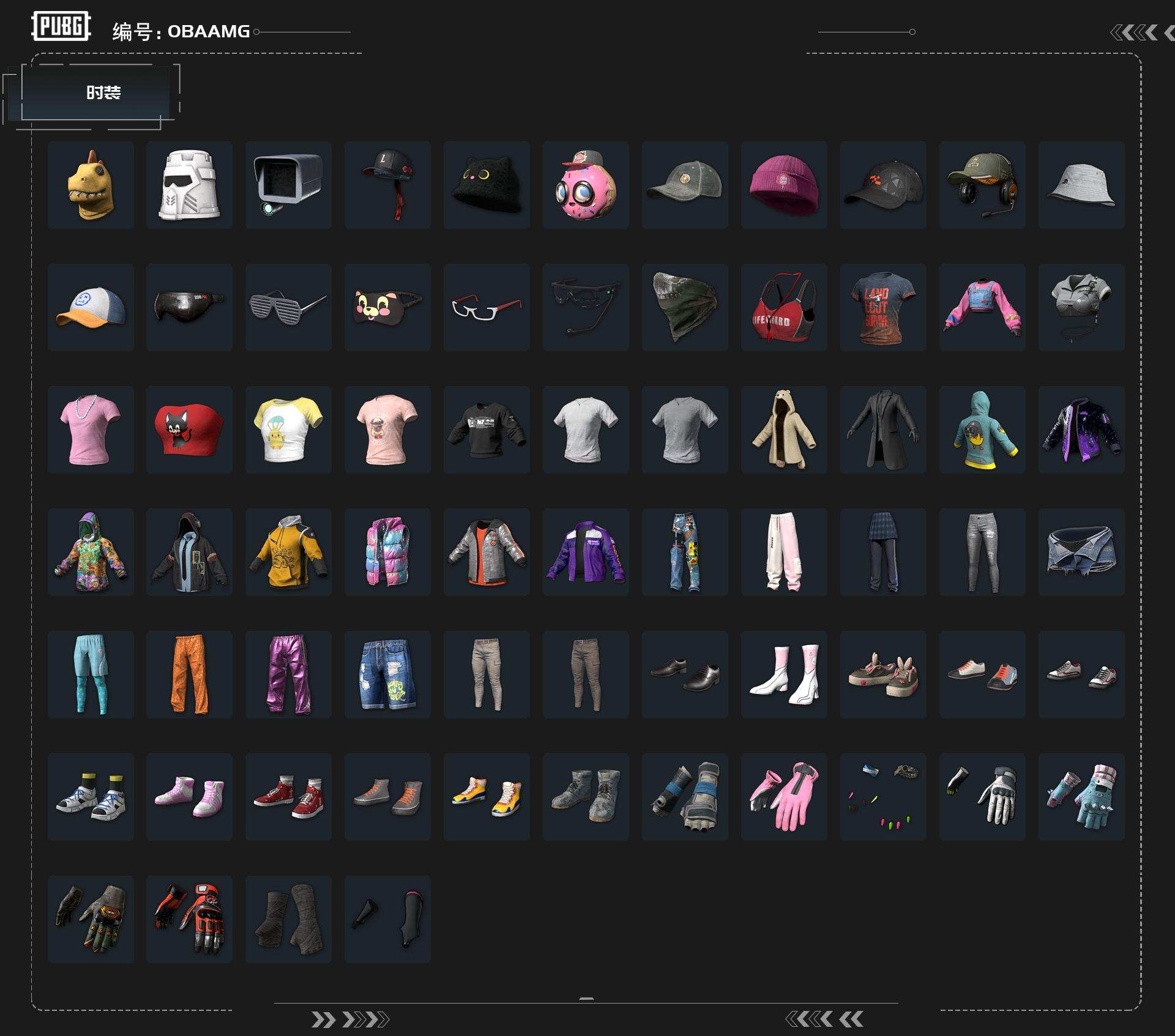Select the yellow dinosaur mask item

point(91,185)
